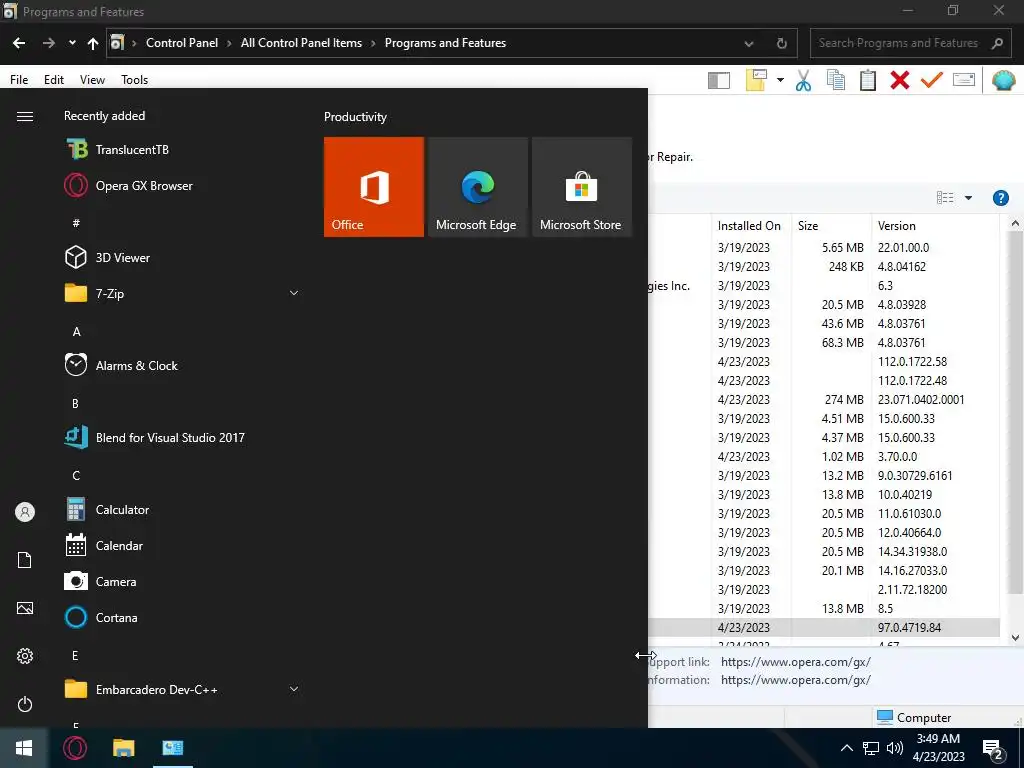Open the File menu
Image resolution: width=1024 pixels, height=768 pixels.
coord(19,80)
